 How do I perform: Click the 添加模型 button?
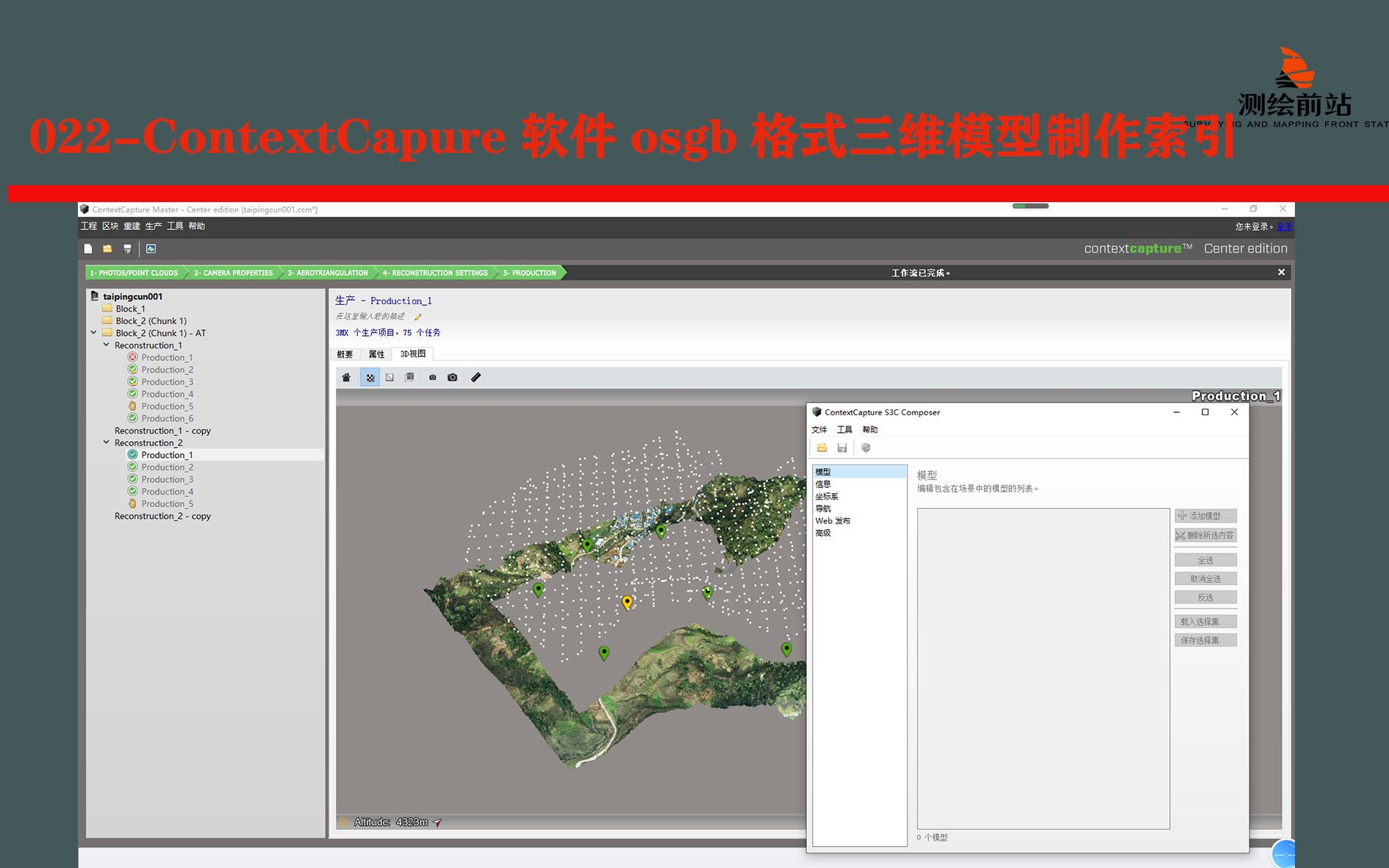[1205, 516]
